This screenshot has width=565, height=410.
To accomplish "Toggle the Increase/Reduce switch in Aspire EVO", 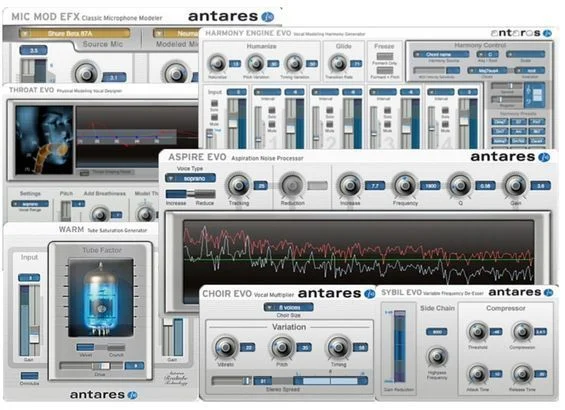I will click(x=190, y=194).
